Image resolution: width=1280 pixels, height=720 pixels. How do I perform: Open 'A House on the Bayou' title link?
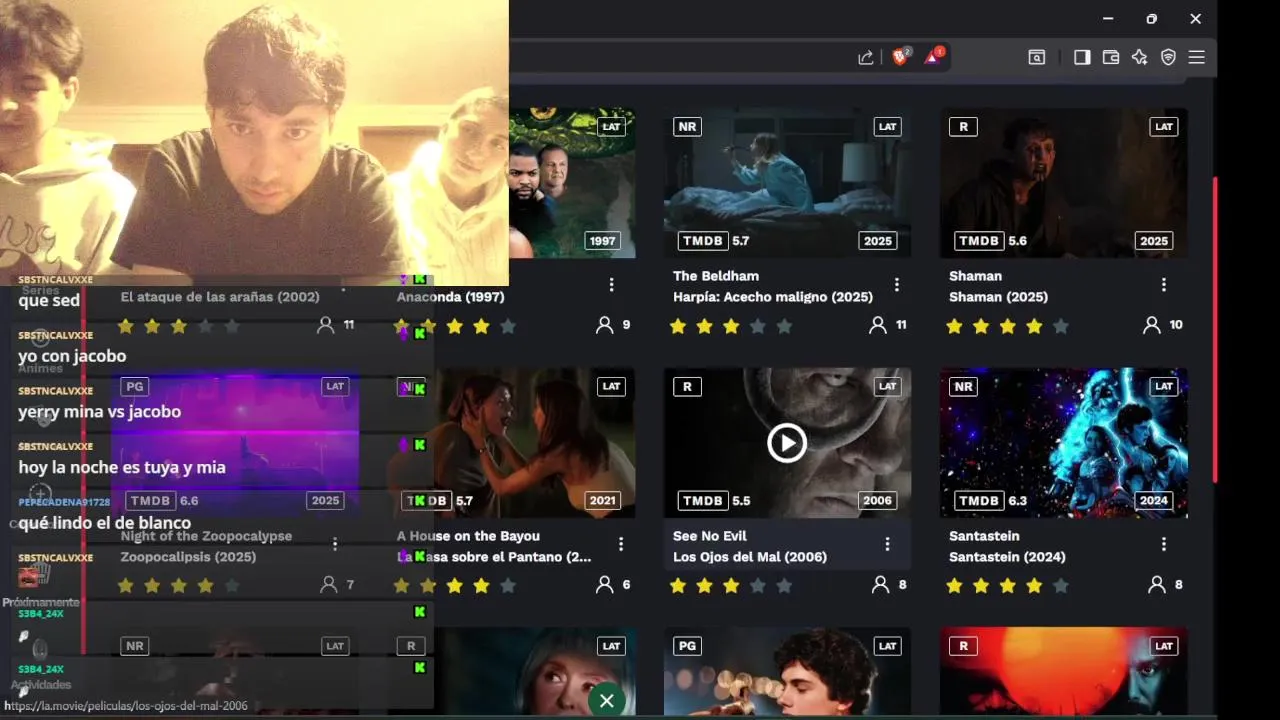(468, 536)
